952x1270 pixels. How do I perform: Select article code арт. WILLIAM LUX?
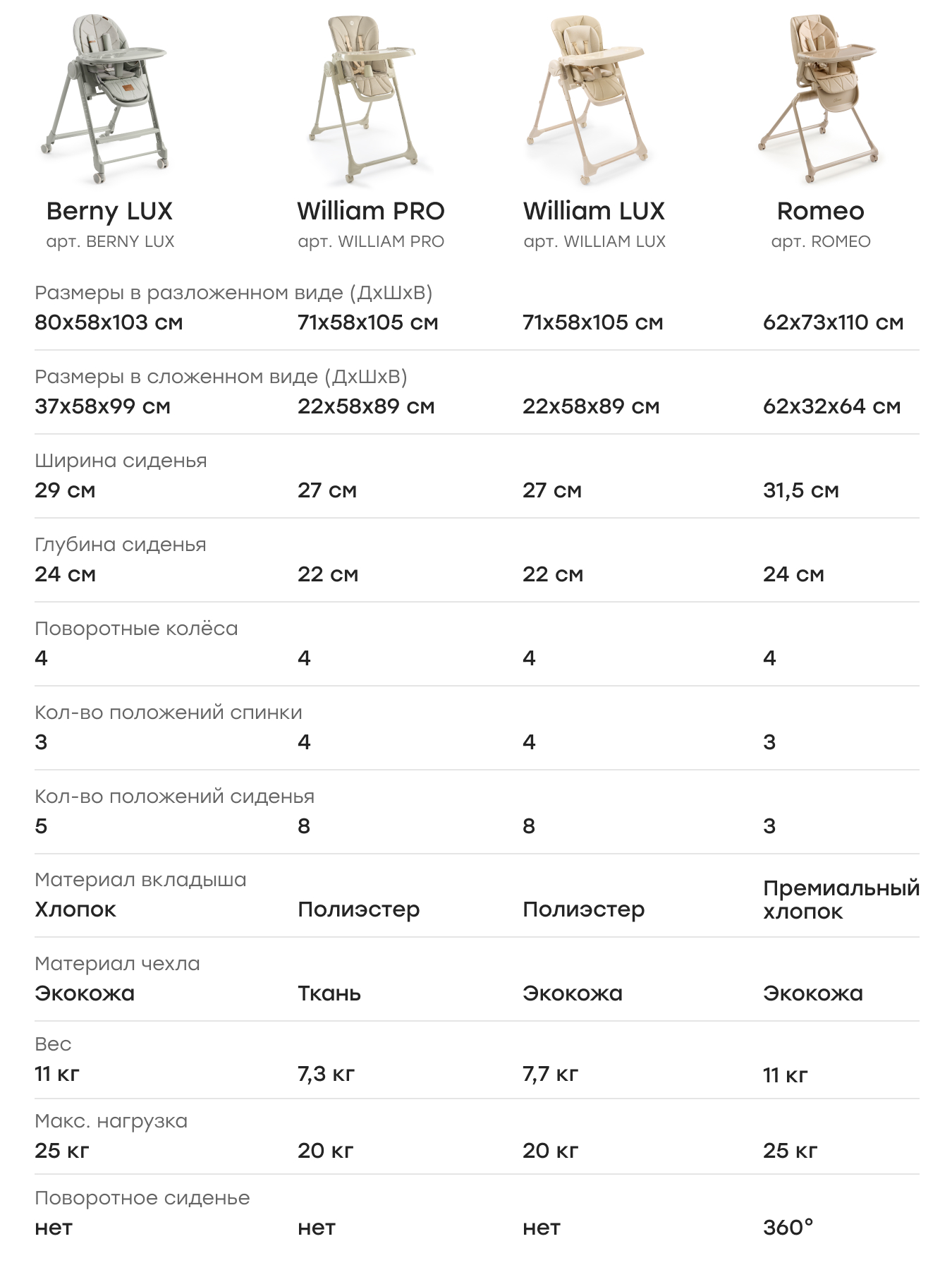(594, 242)
